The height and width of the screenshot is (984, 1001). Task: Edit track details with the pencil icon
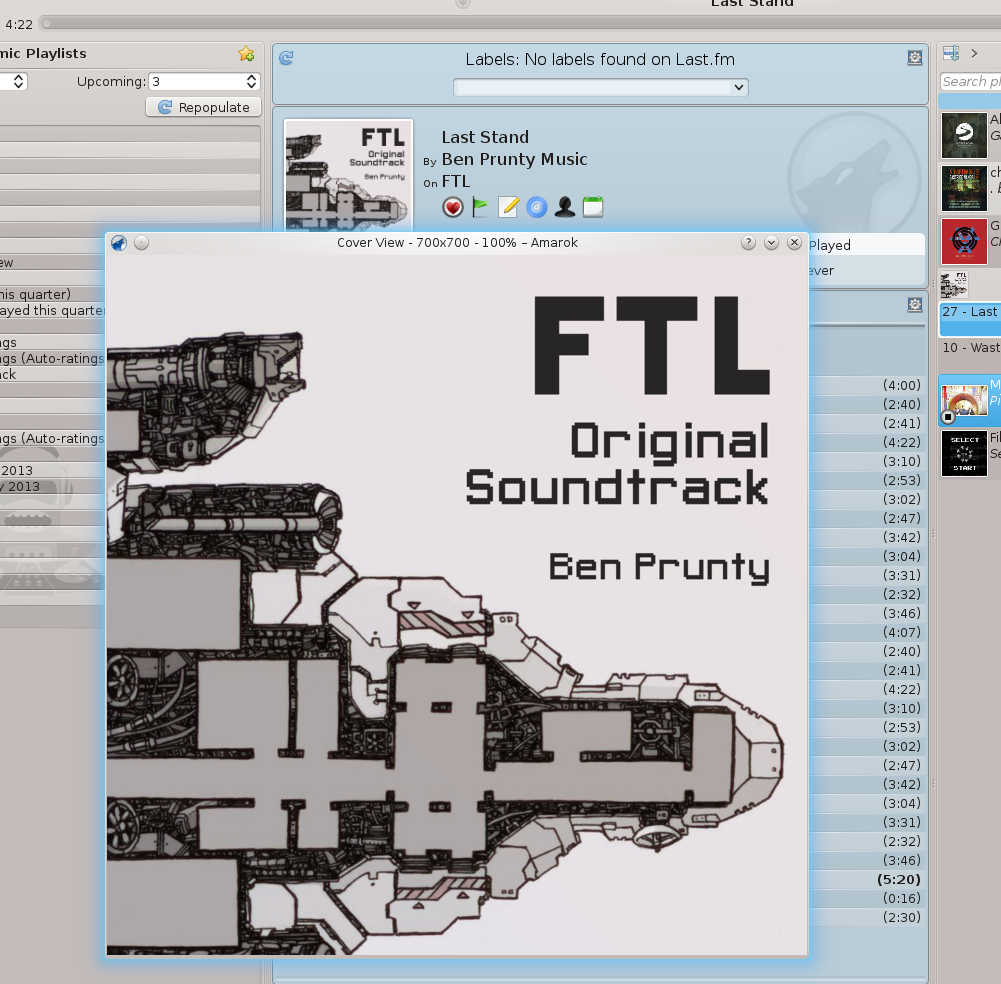click(x=508, y=208)
